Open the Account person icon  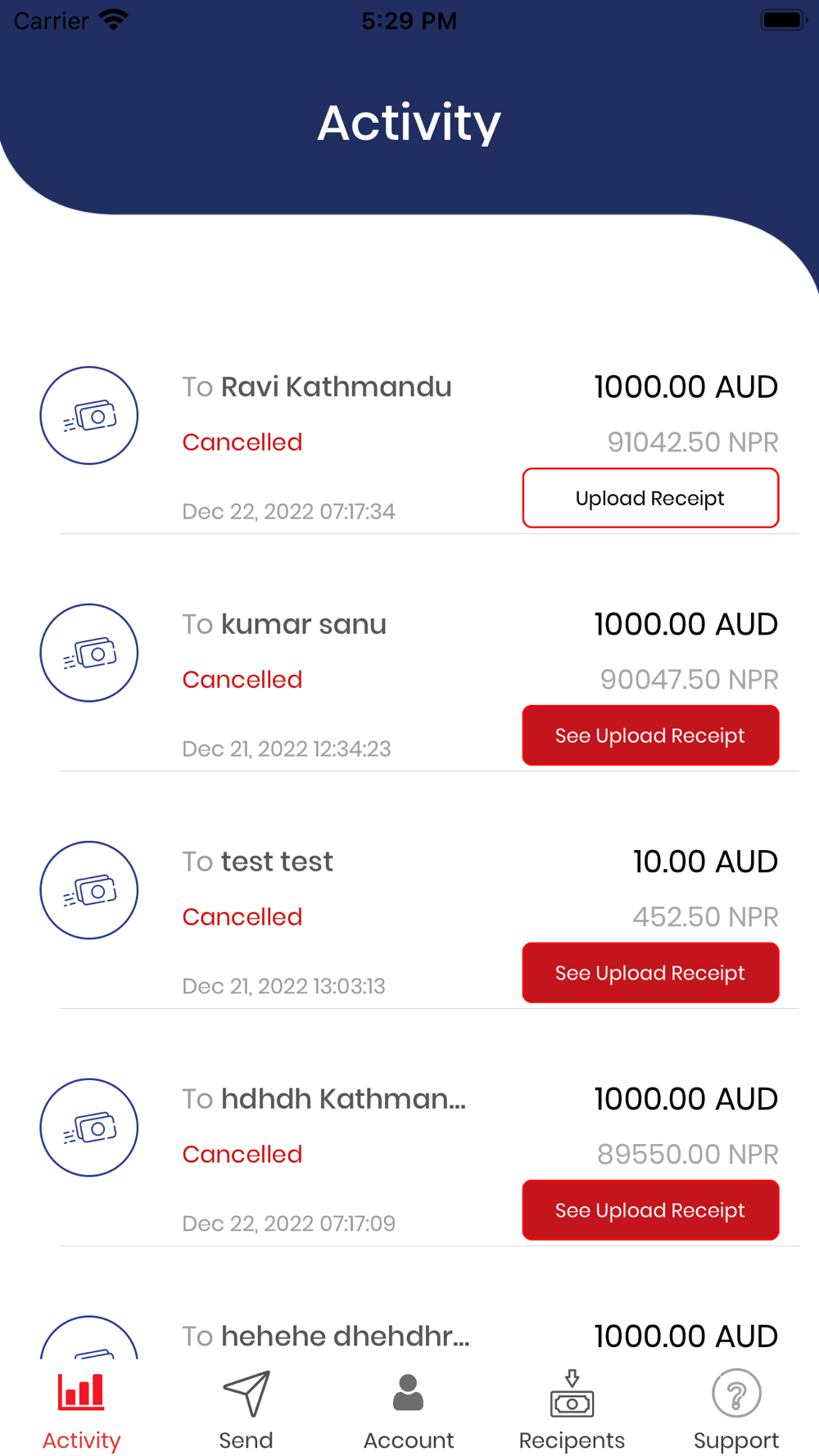(x=408, y=1392)
